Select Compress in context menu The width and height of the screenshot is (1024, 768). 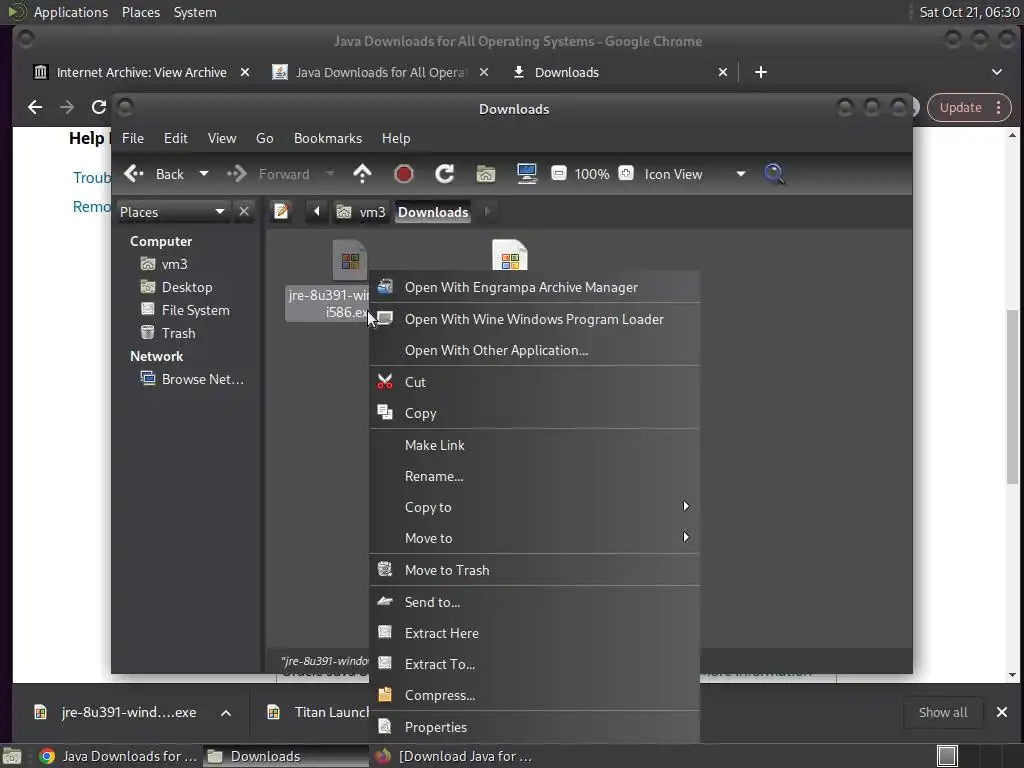tap(534, 696)
